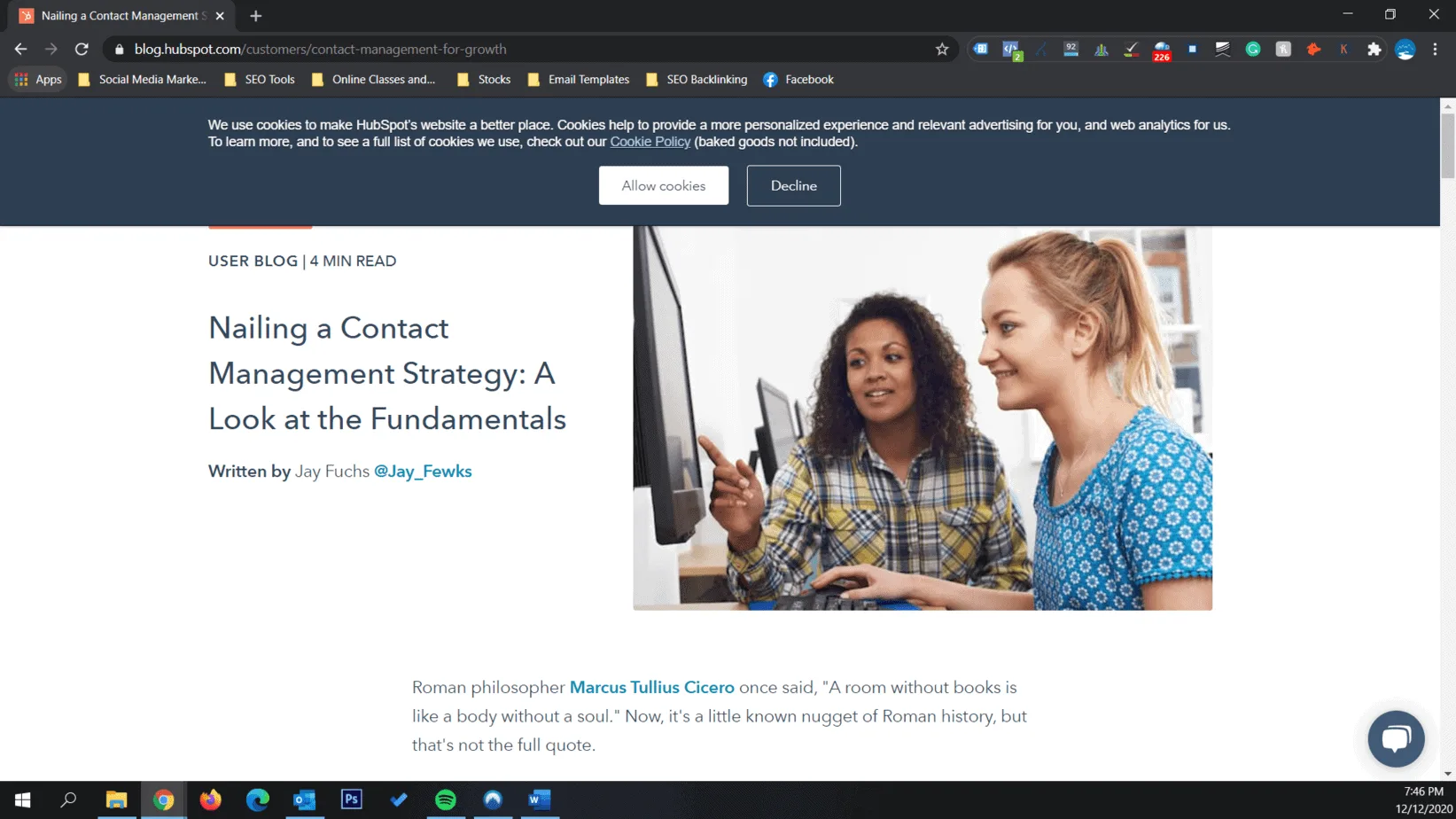Click the bookmark star icon in address bar
1456x819 pixels.
coord(941,50)
